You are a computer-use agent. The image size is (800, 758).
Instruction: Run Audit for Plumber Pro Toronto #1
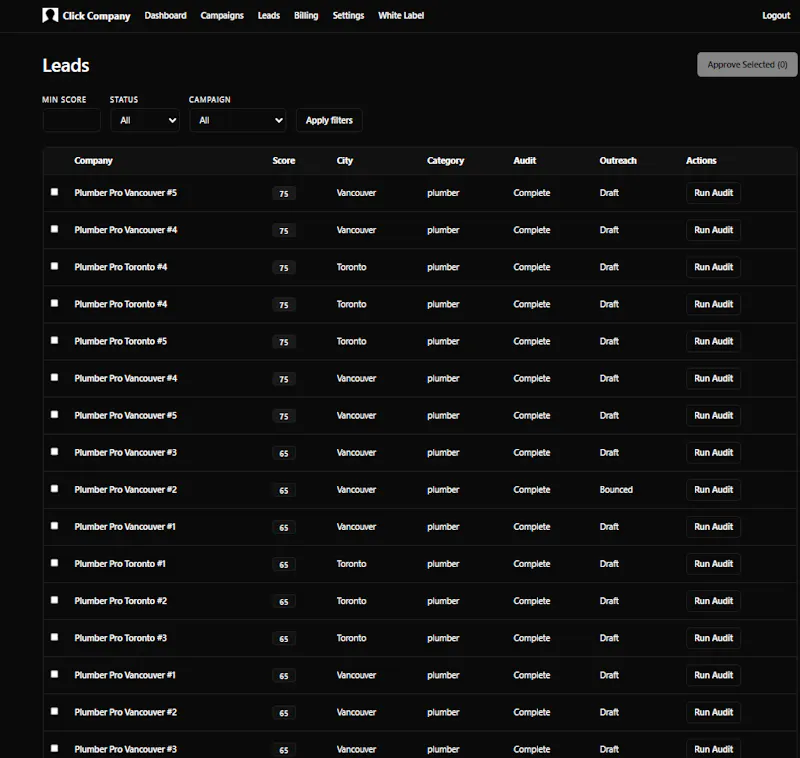[713, 564]
